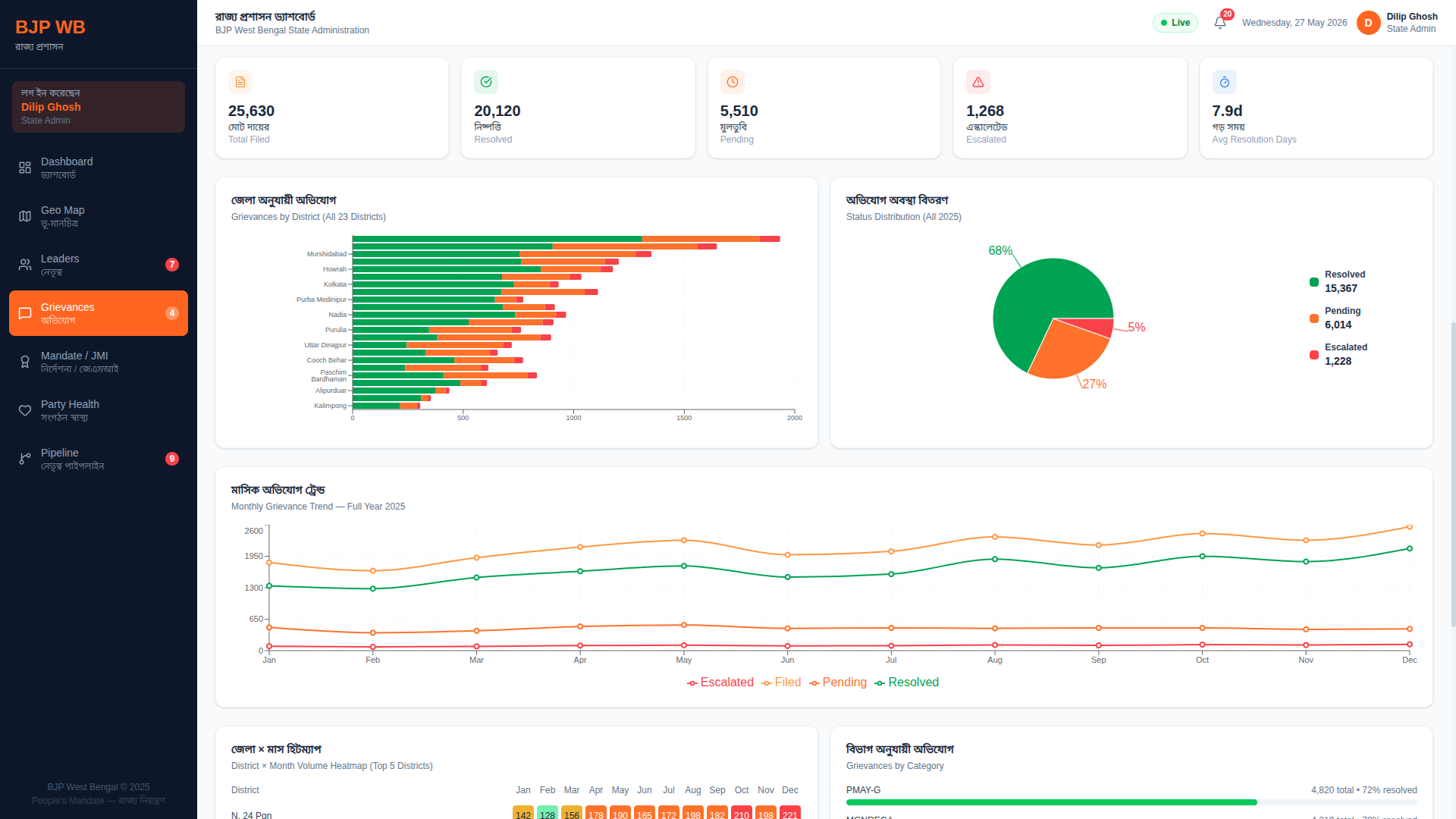Click the Avg Resolution Days stopwatch icon
The height and width of the screenshot is (819, 1456).
pyautogui.click(x=1225, y=82)
